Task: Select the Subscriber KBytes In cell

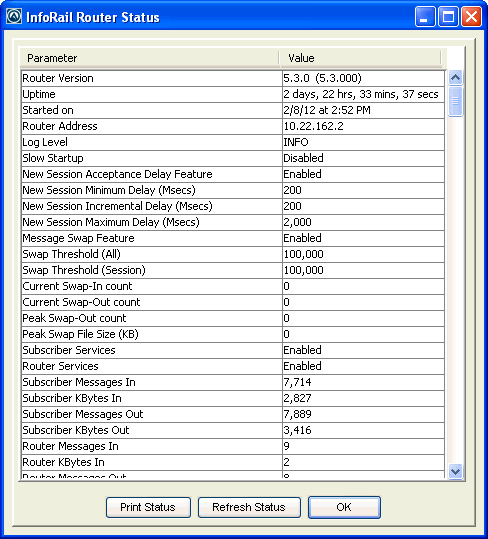Action: [x=152, y=398]
